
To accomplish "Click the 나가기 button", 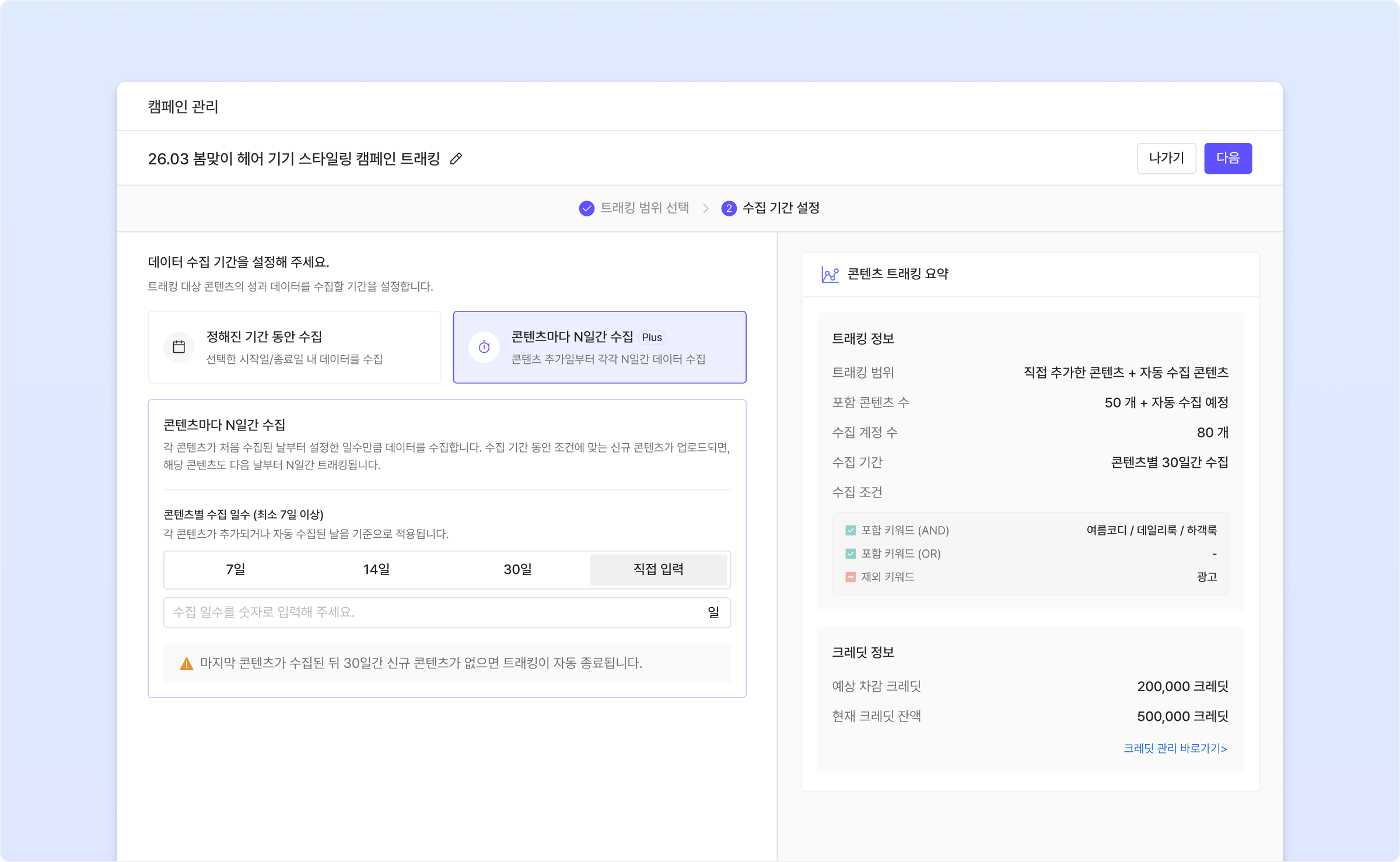I will pyautogui.click(x=1167, y=158).
